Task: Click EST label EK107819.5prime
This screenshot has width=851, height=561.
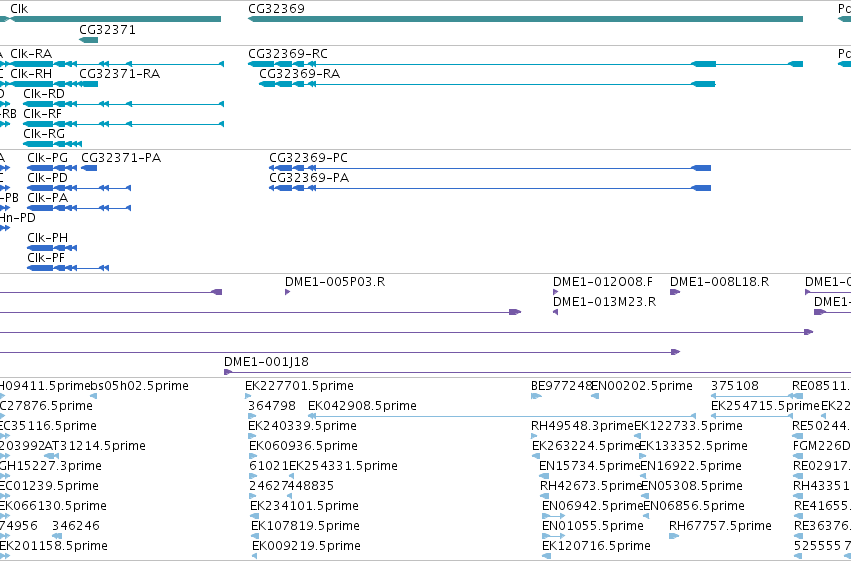Action: 306,526
